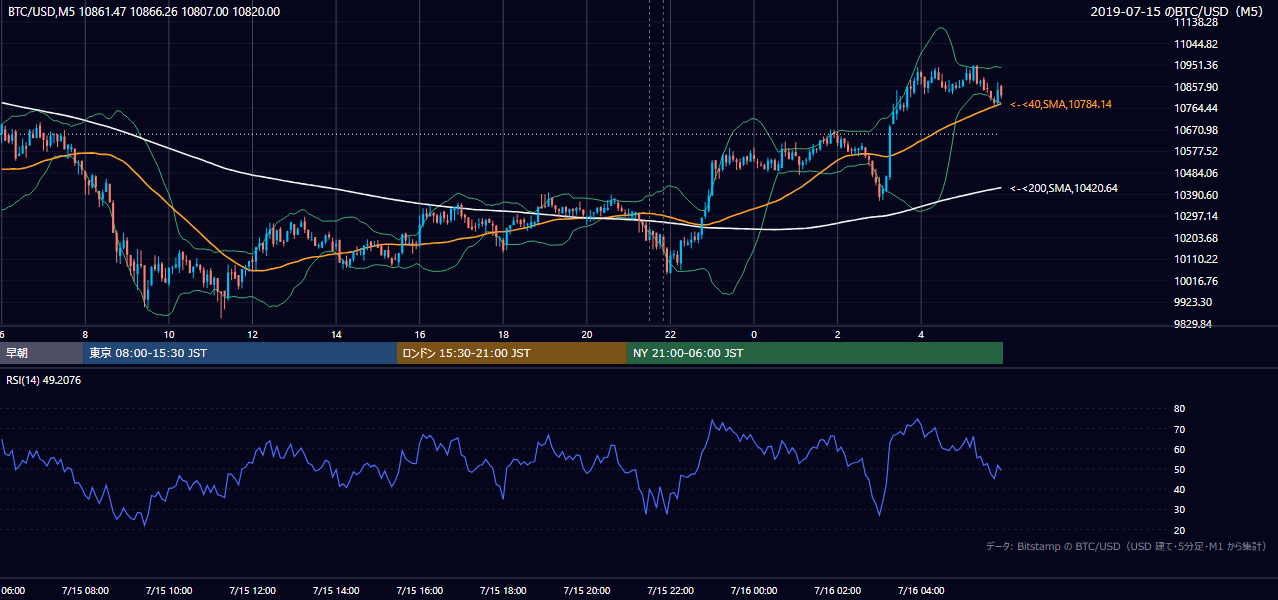Click the bottom time label 7/16 04:00
The image size is (1278, 600).
click(x=921, y=591)
